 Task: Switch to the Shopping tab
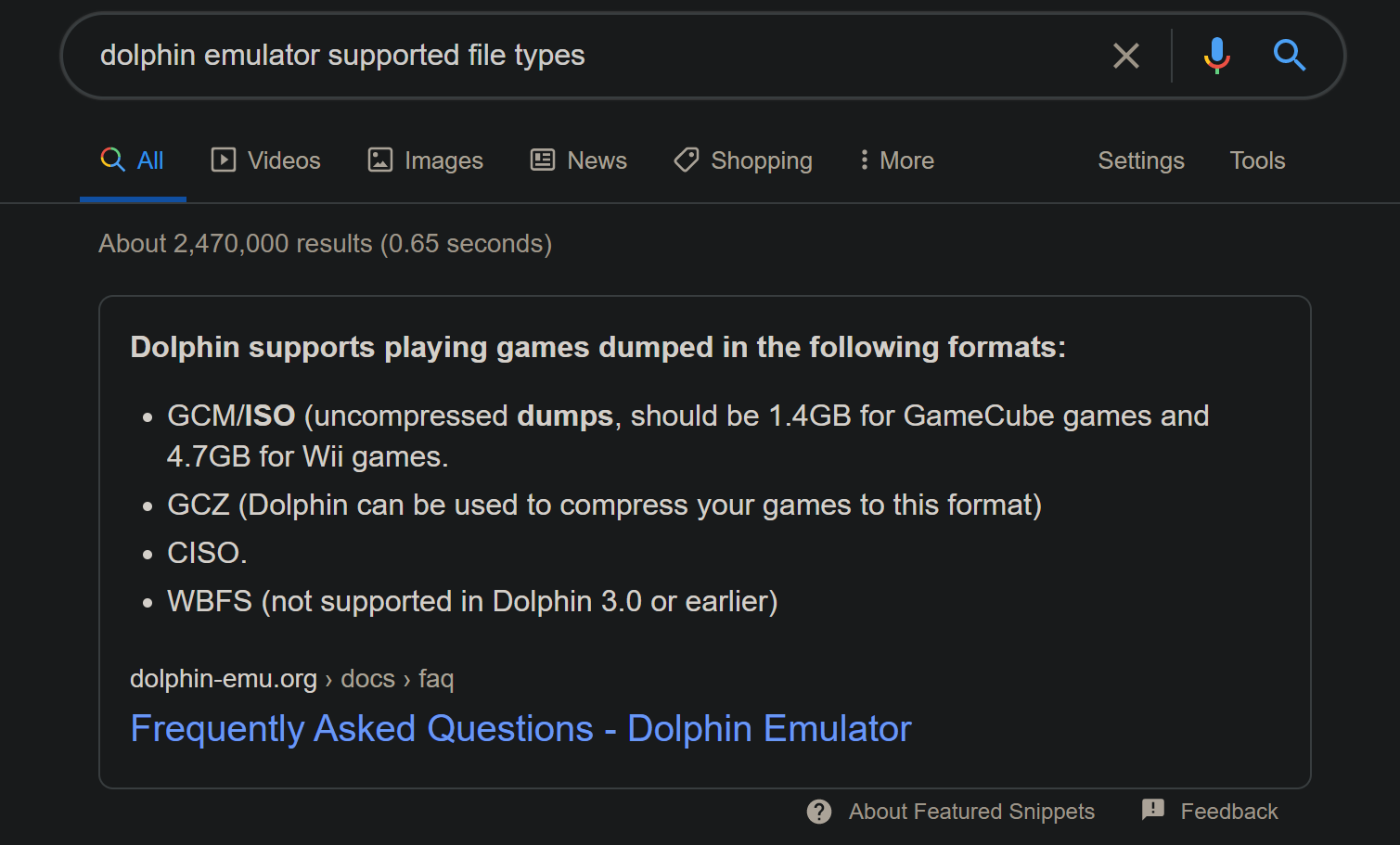tap(743, 160)
